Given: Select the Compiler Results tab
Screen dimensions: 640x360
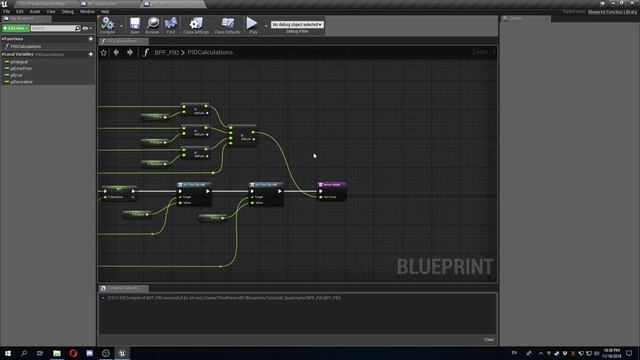Looking at the screenshot, I should pos(122,288).
